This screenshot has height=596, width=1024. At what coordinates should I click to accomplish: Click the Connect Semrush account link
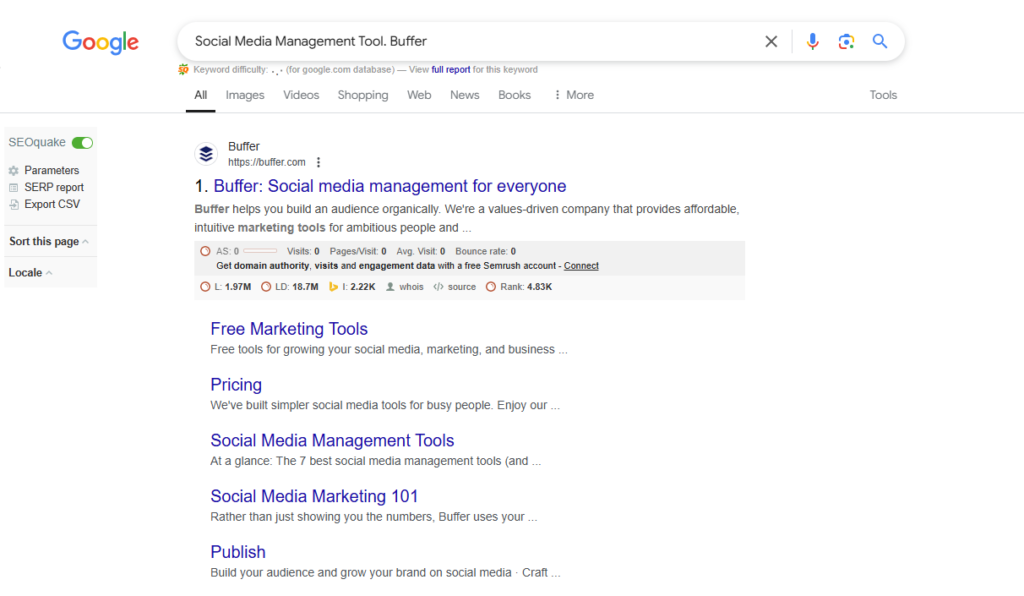coord(581,266)
